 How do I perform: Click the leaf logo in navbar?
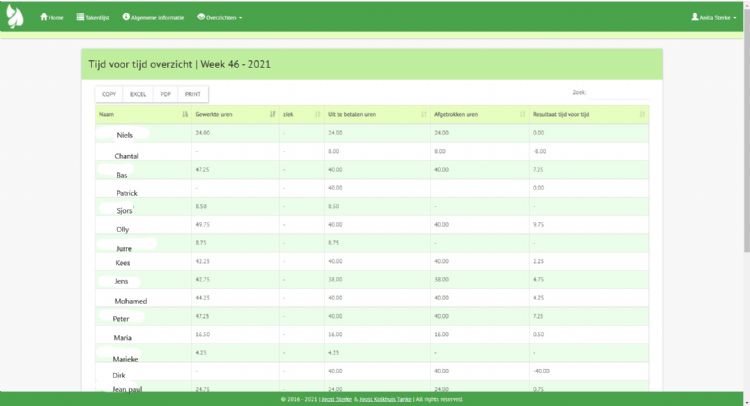click(x=15, y=17)
